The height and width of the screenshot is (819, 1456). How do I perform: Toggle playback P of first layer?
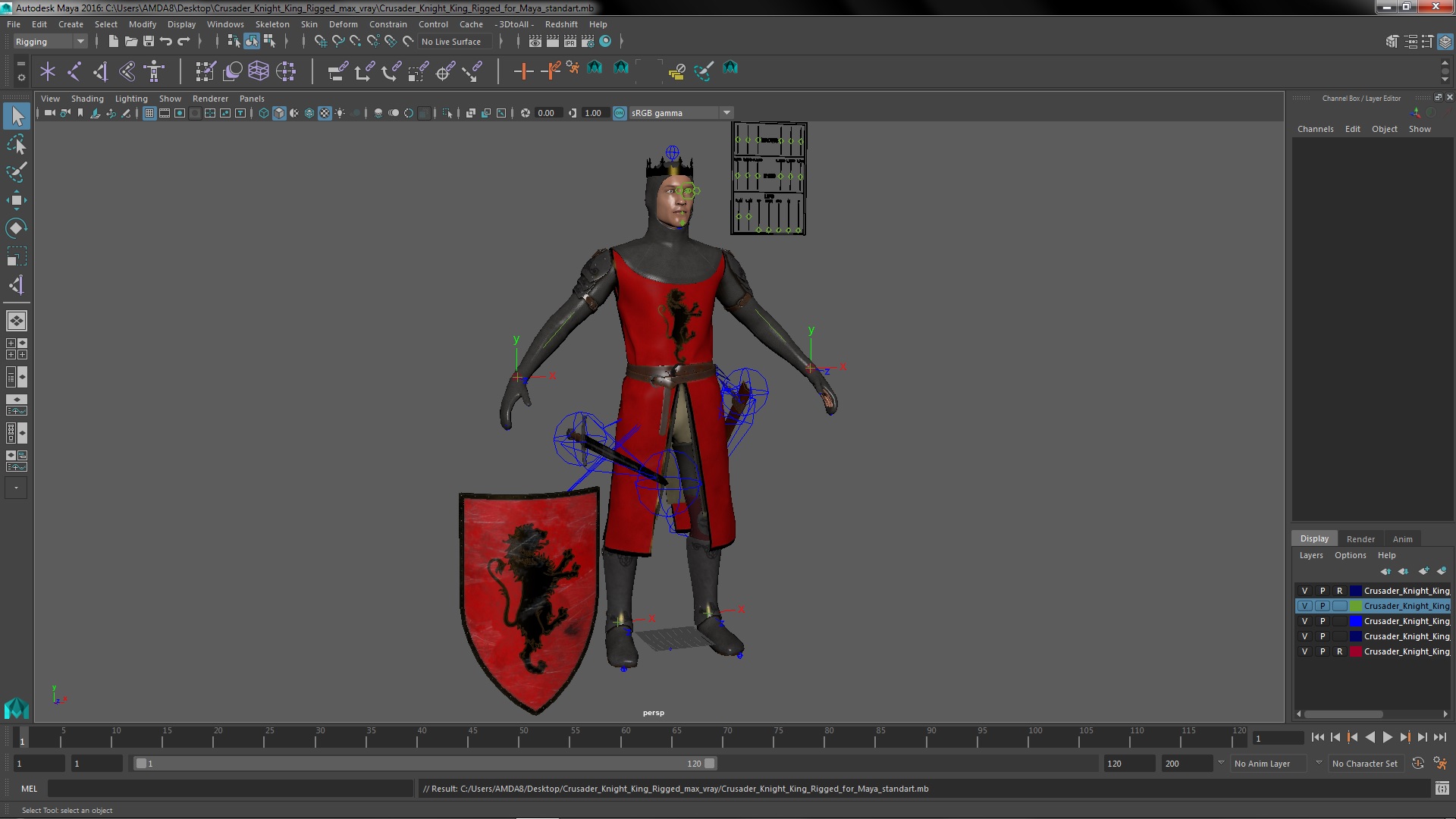pos(1323,591)
